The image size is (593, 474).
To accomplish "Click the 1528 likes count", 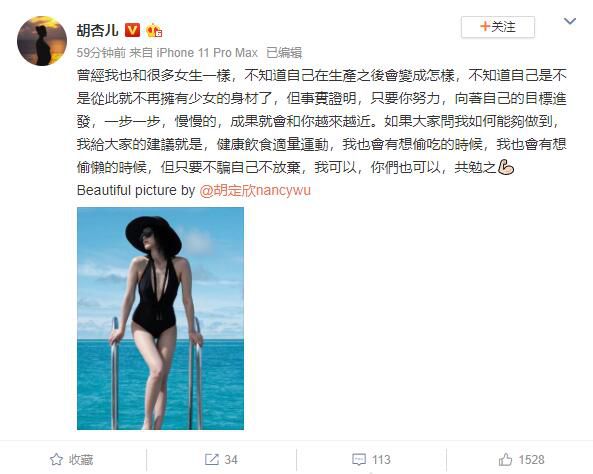I will click(531, 460).
